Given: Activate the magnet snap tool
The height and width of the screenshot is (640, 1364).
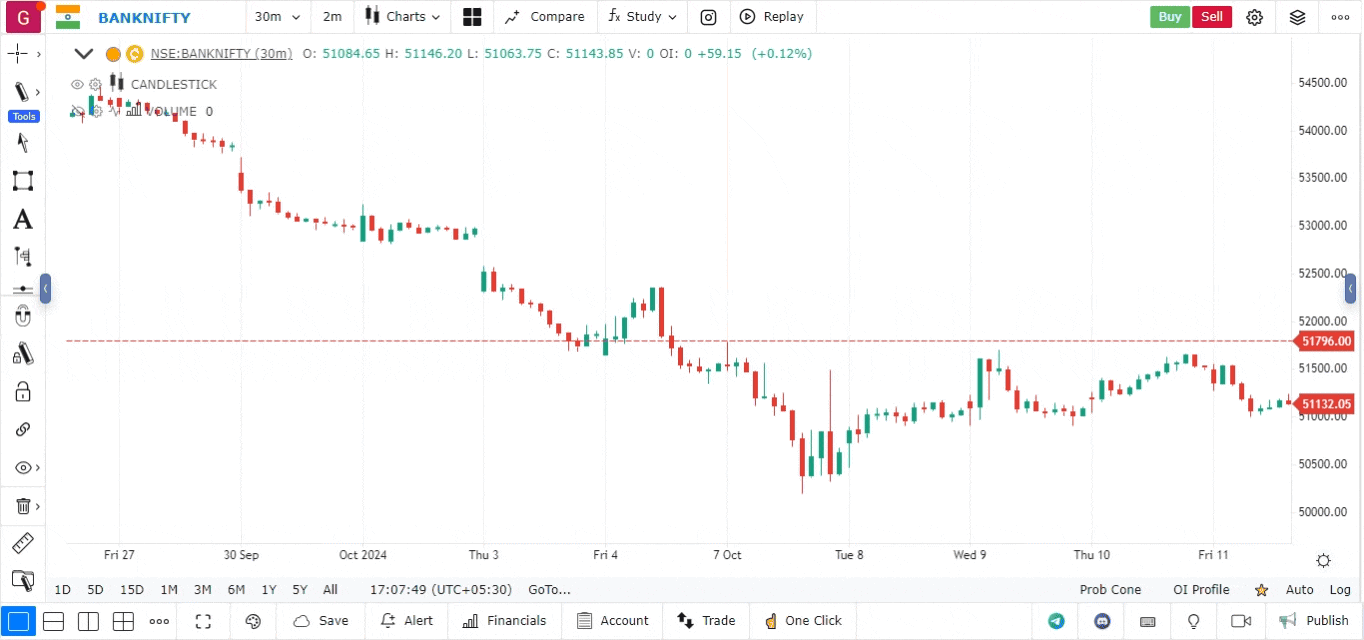Looking at the screenshot, I should [x=22, y=317].
